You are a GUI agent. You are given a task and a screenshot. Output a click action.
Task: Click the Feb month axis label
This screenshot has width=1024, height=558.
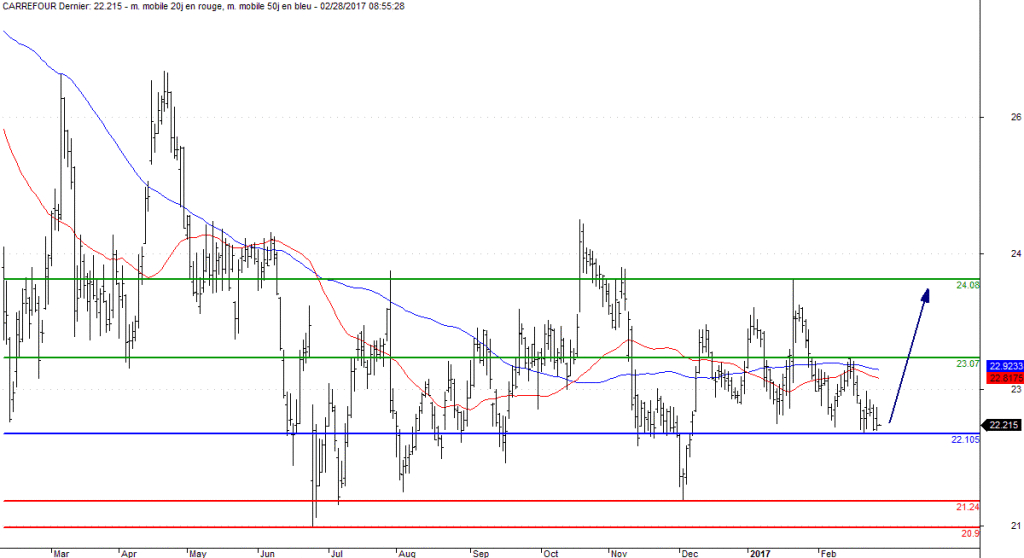tap(828, 553)
